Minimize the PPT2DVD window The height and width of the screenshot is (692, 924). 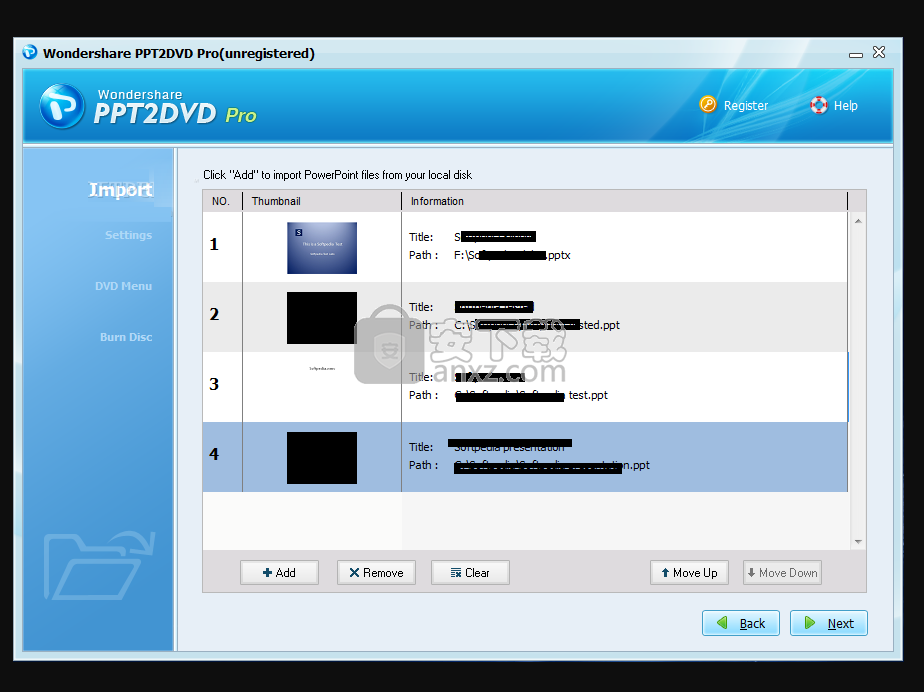[x=856, y=54]
